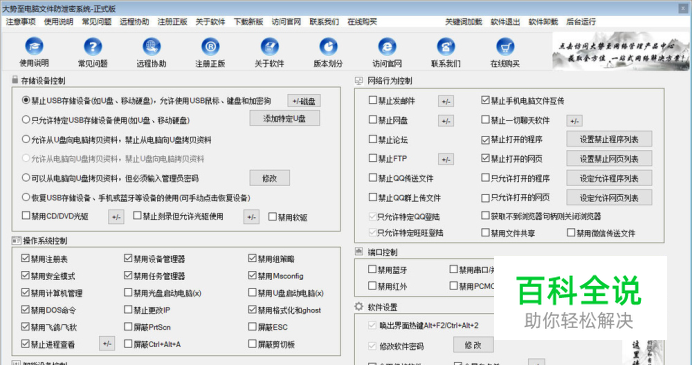Image resolution: width=692 pixels, height=365 pixels.
Task: Click the 版本划分 pie chart icon
Action: (x=328, y=46)
